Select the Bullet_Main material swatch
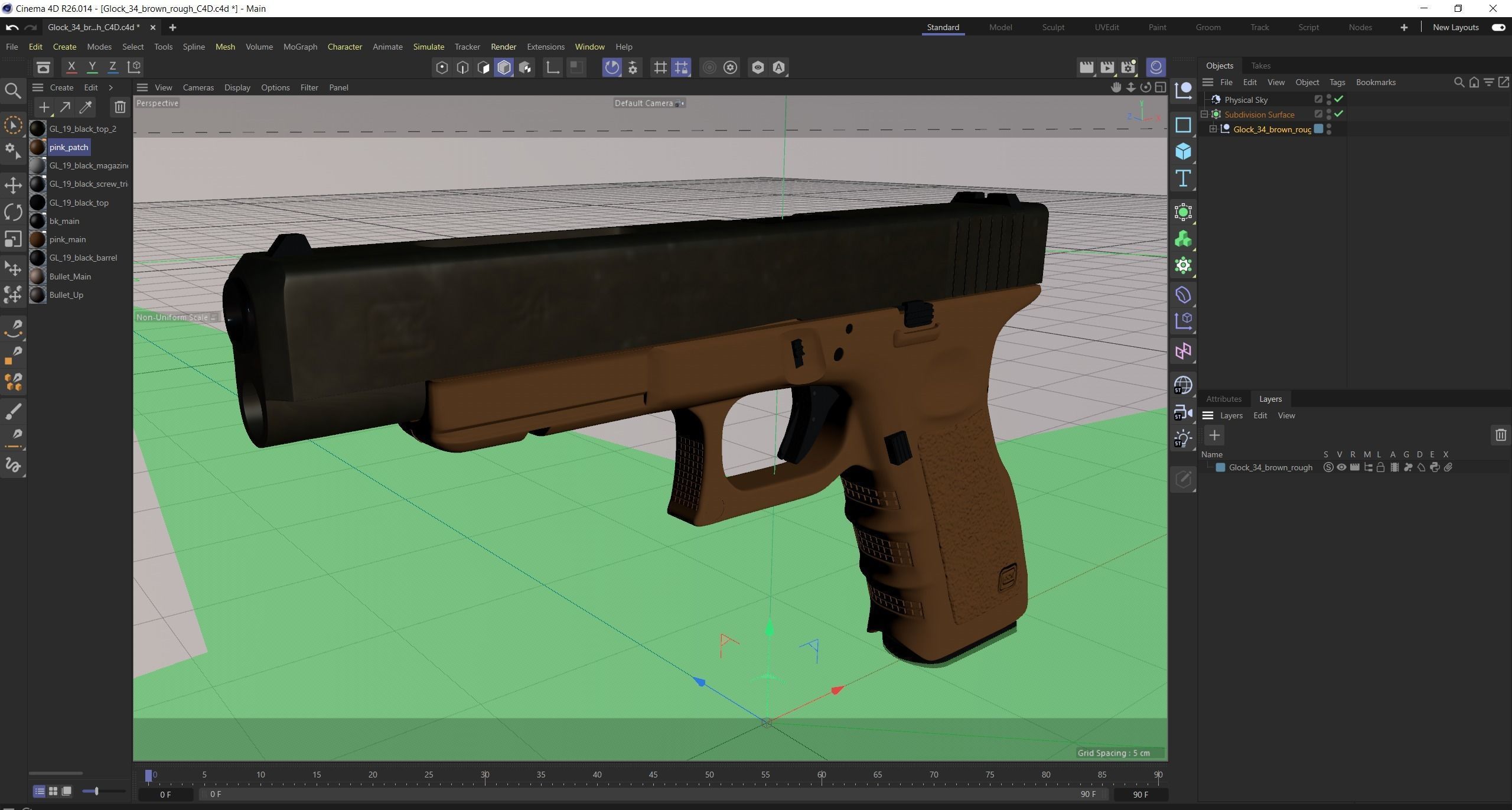Viewport: 1512px width, 810px height. (x=38, y=276)
